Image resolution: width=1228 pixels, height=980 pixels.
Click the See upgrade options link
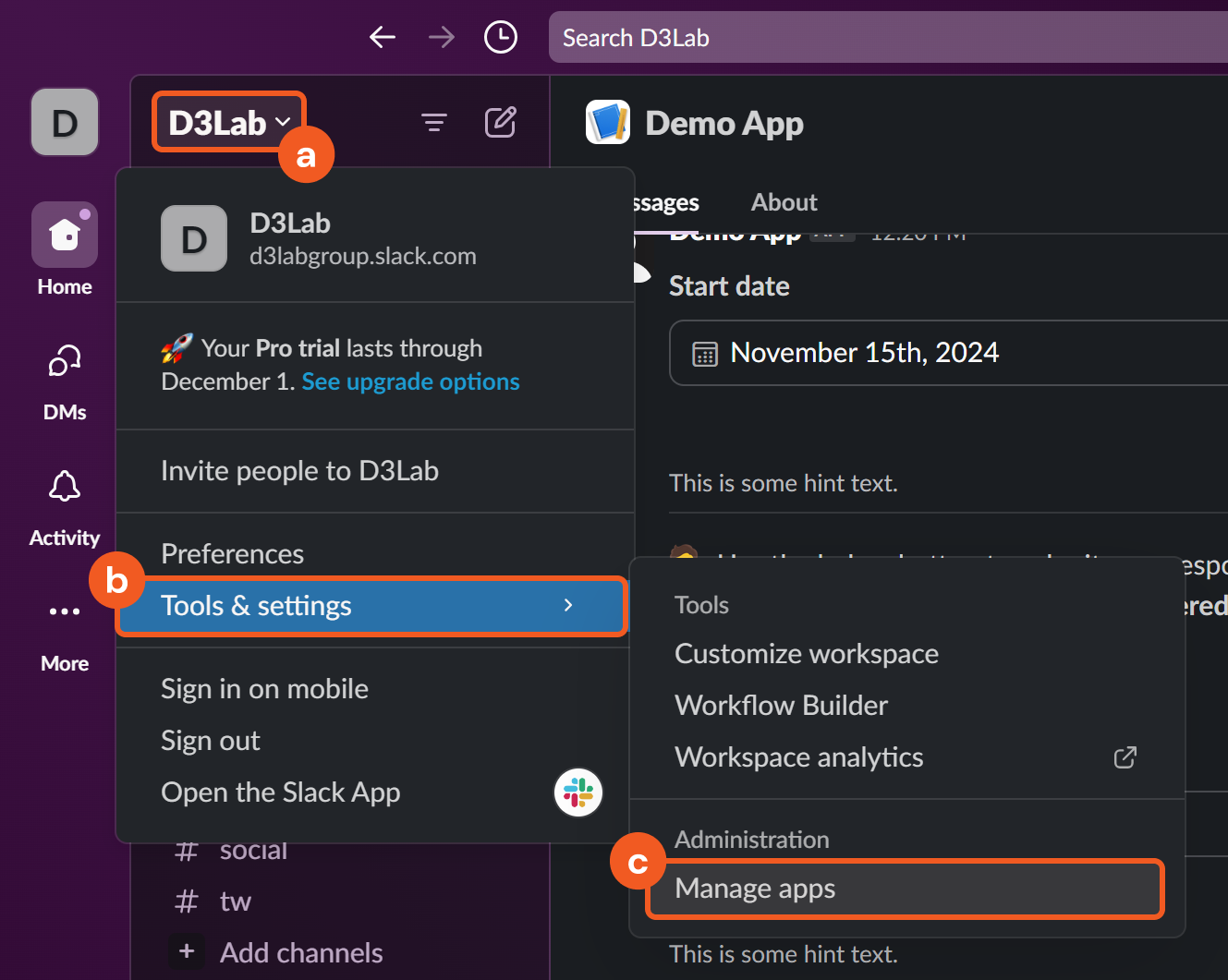(410, 381)
